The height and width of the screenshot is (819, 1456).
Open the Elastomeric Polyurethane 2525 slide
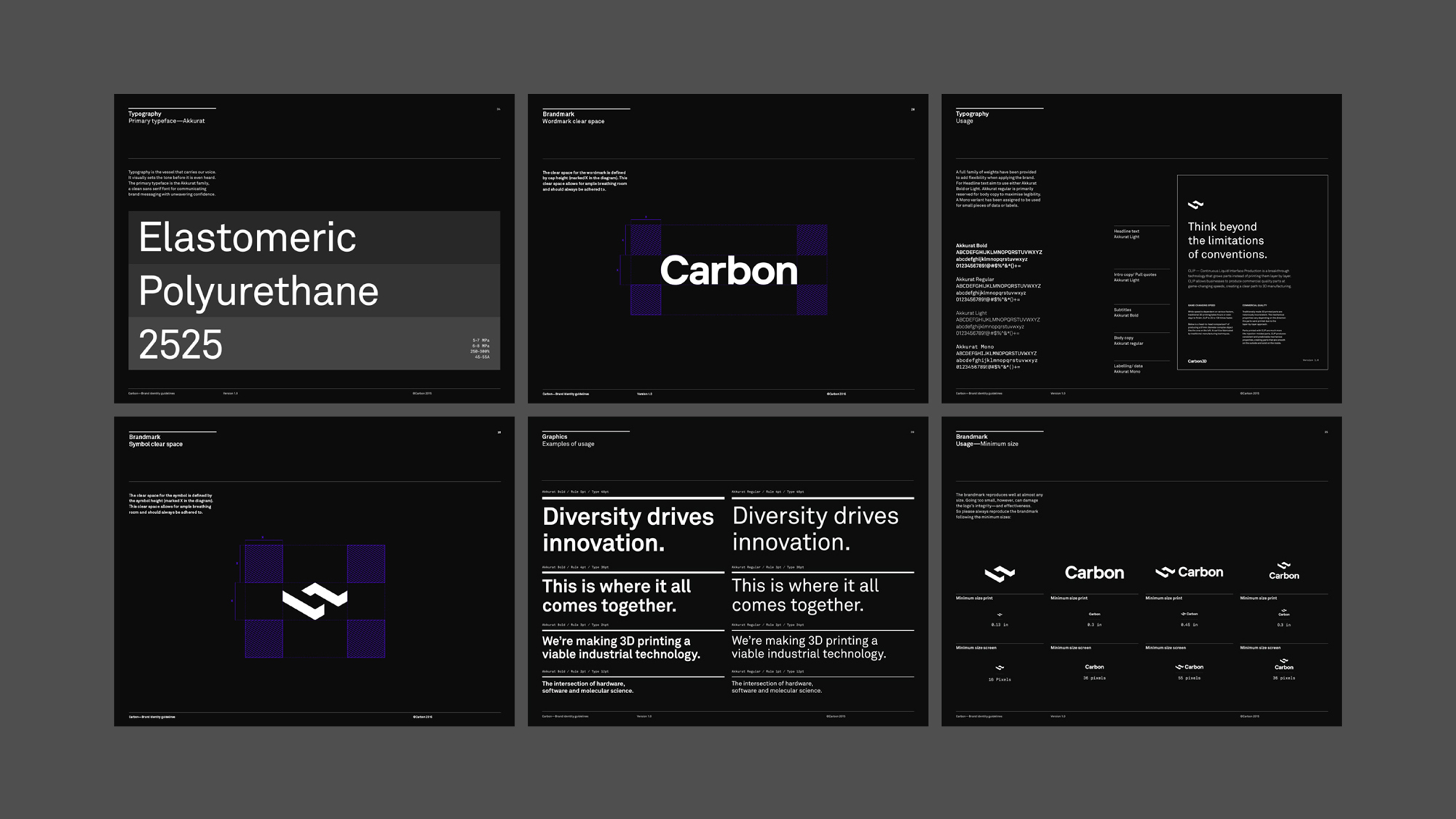[313, 248]
